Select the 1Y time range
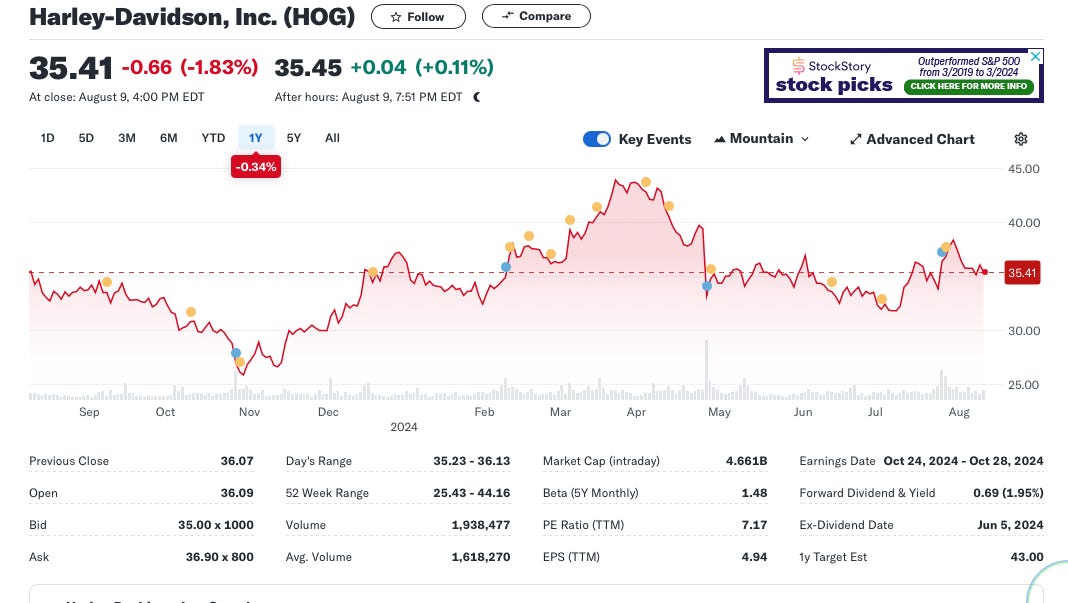Viewport: 1068px width, 603px height. tap(255, 138)
